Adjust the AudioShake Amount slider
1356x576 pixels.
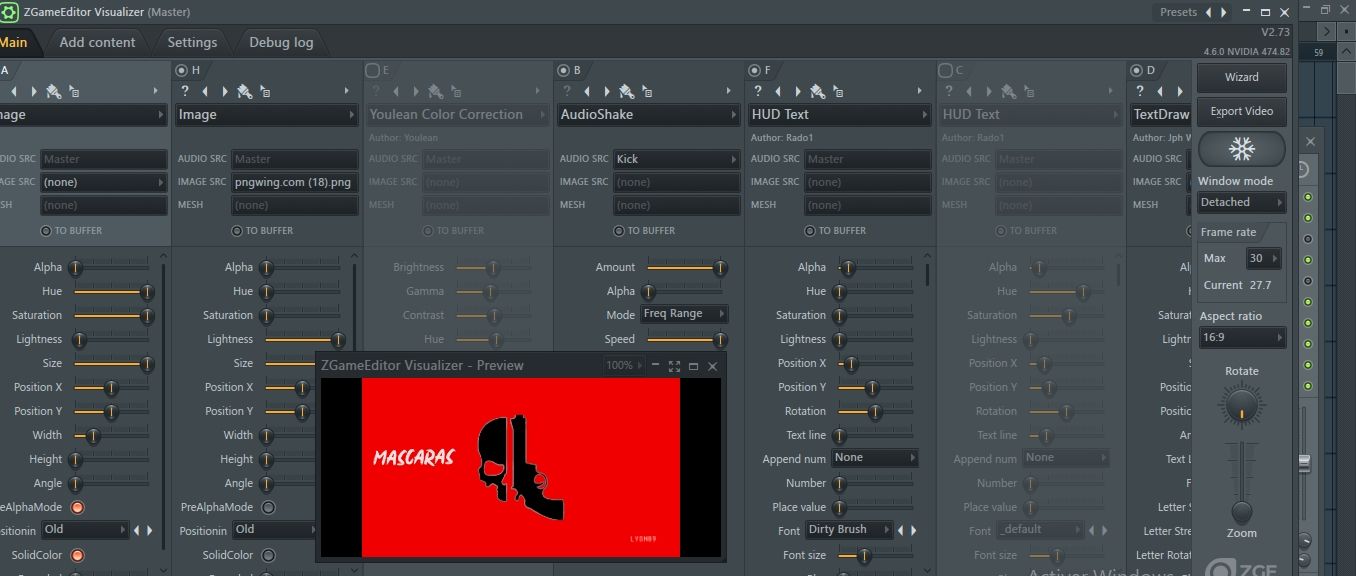pyautogui.click(x=683, y=267)
